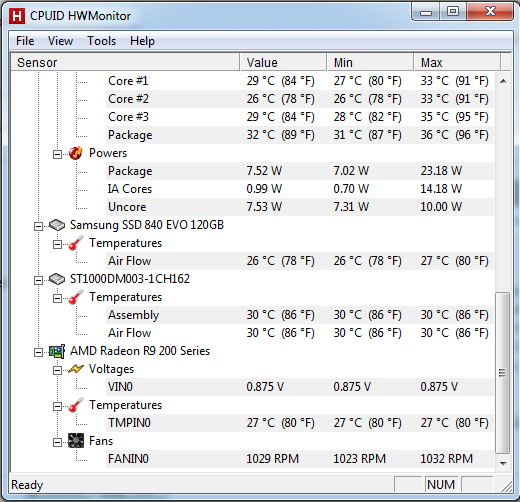Click thermometer icon under Samsung SSD Temperatures
This screenshot has width=520, height=502.
click(76, 243)
